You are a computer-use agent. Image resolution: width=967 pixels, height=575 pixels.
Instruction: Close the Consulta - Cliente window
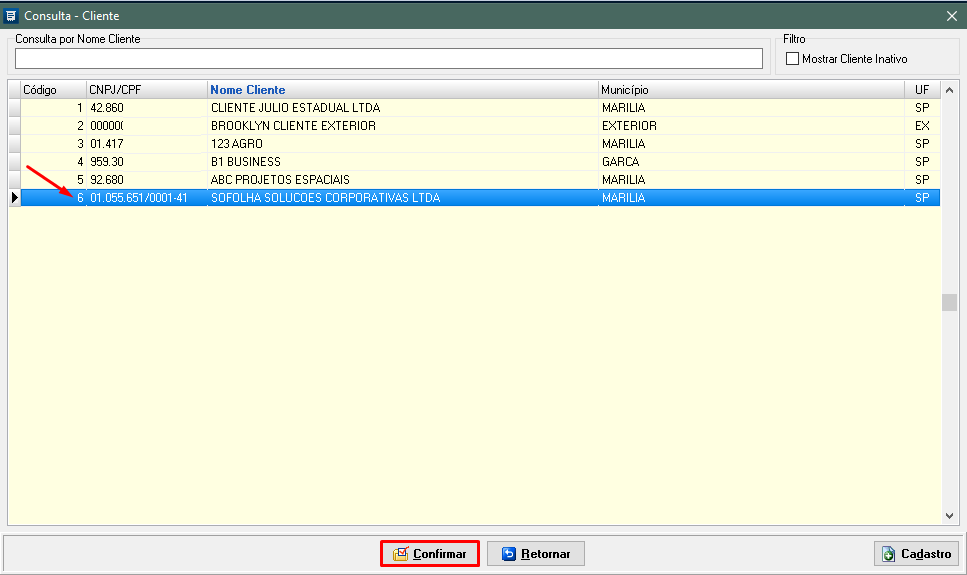coord(951,16)
